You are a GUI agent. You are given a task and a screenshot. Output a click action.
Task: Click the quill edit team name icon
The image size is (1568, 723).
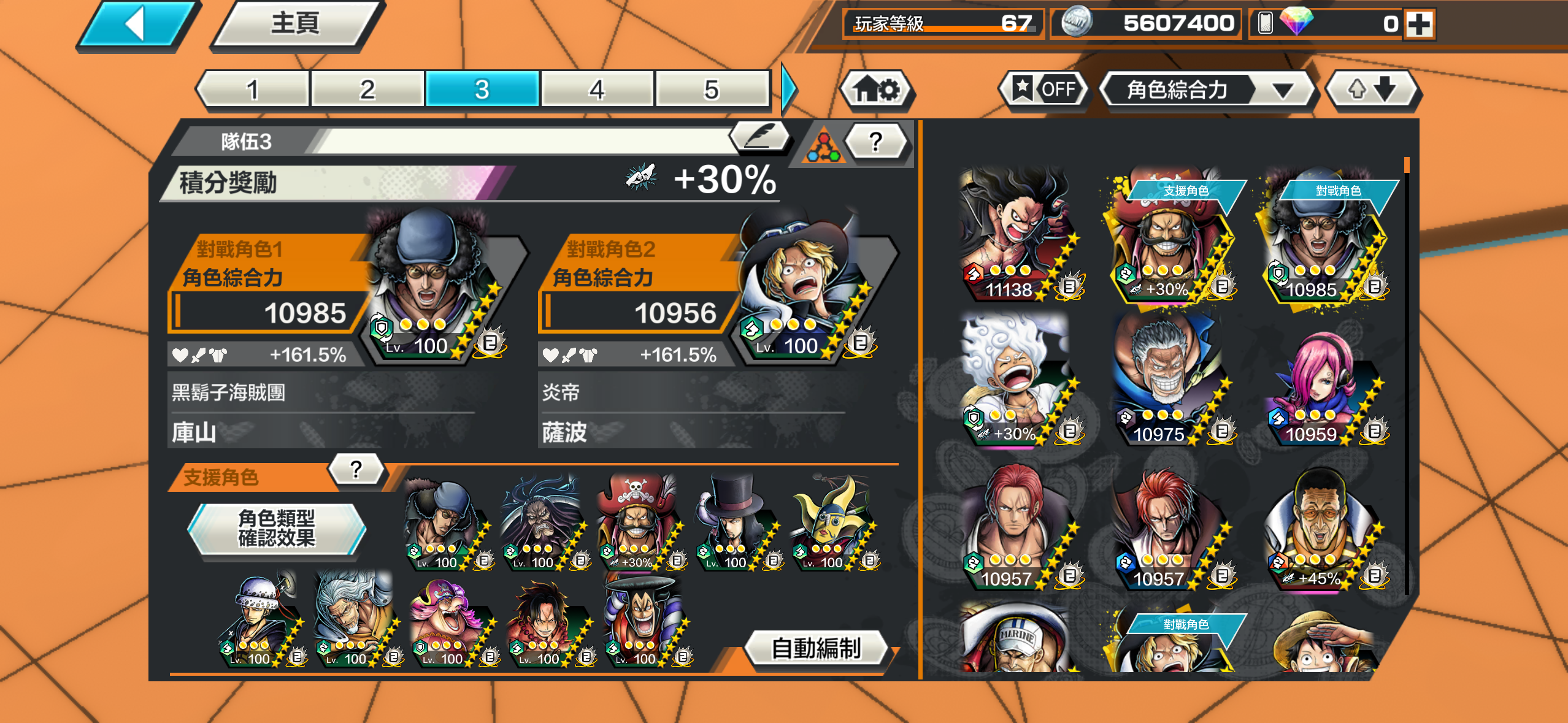coord(760,136)
